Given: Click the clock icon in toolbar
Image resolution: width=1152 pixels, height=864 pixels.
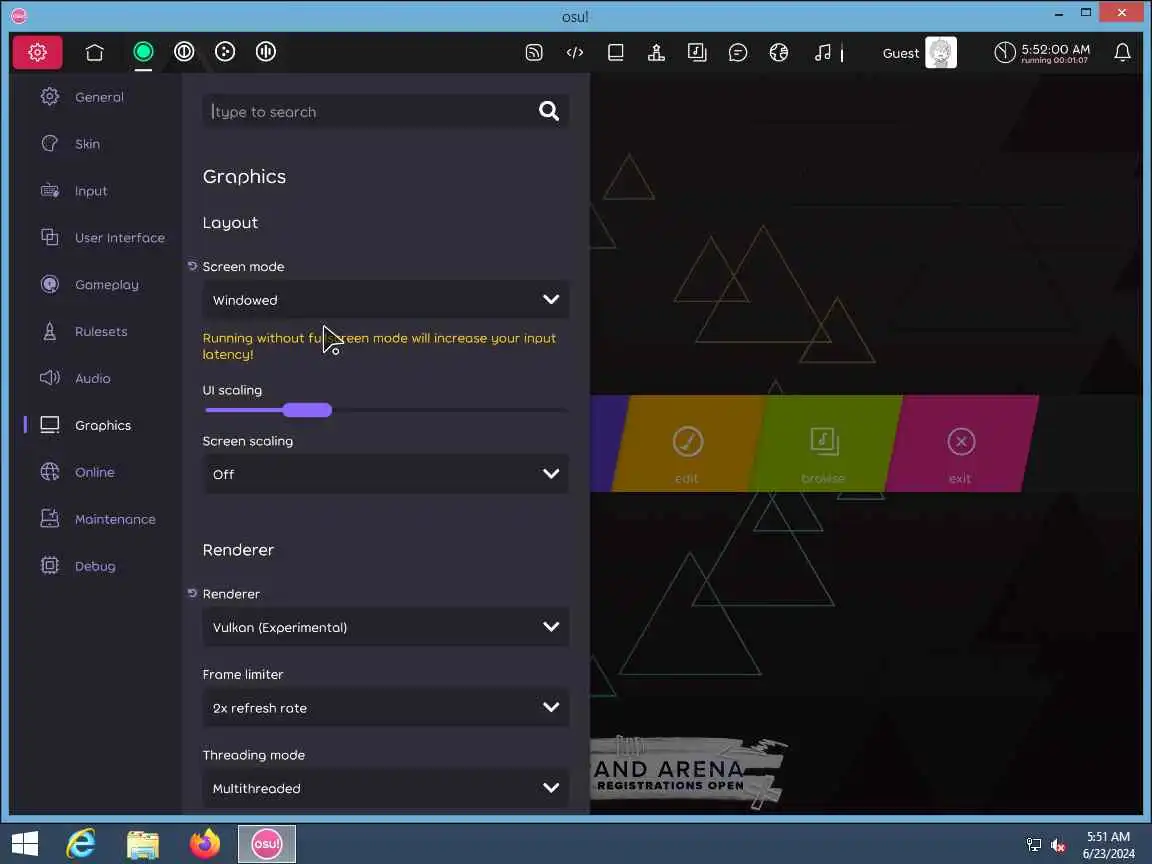Looking at the screenshot, I should pos(1004,52).
